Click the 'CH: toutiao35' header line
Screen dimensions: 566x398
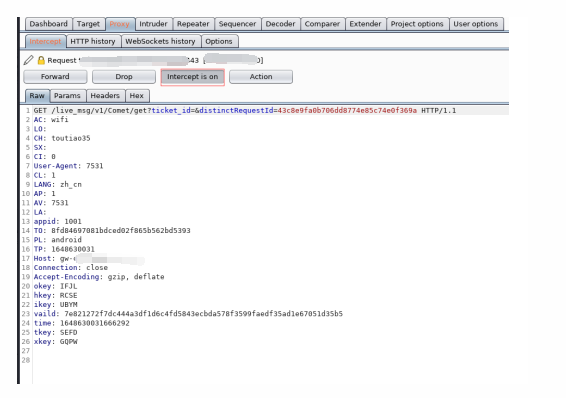tap(62, 138)
